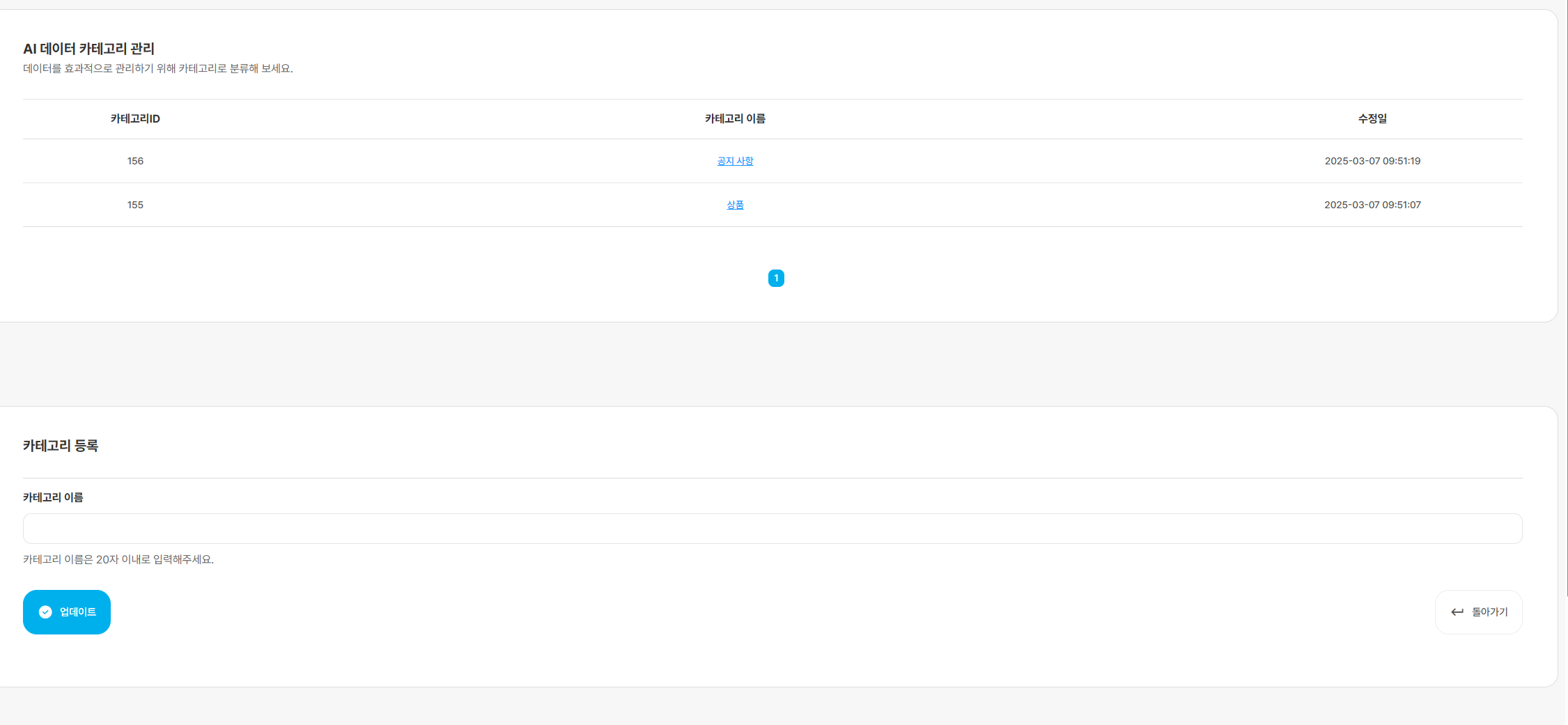Select category ID 155 cell
The width and height of the screenshot is (1568, 725).
point(135,205)
